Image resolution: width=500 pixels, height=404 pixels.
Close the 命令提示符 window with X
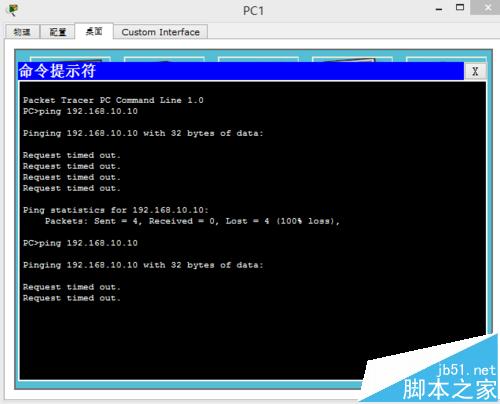pos(475,71)
